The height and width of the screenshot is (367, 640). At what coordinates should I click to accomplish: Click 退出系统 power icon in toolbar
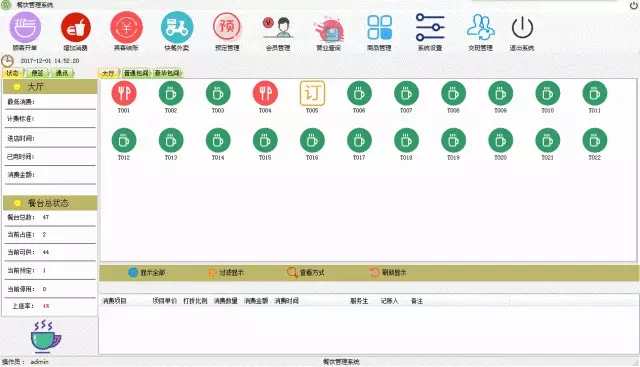[522, 28]
